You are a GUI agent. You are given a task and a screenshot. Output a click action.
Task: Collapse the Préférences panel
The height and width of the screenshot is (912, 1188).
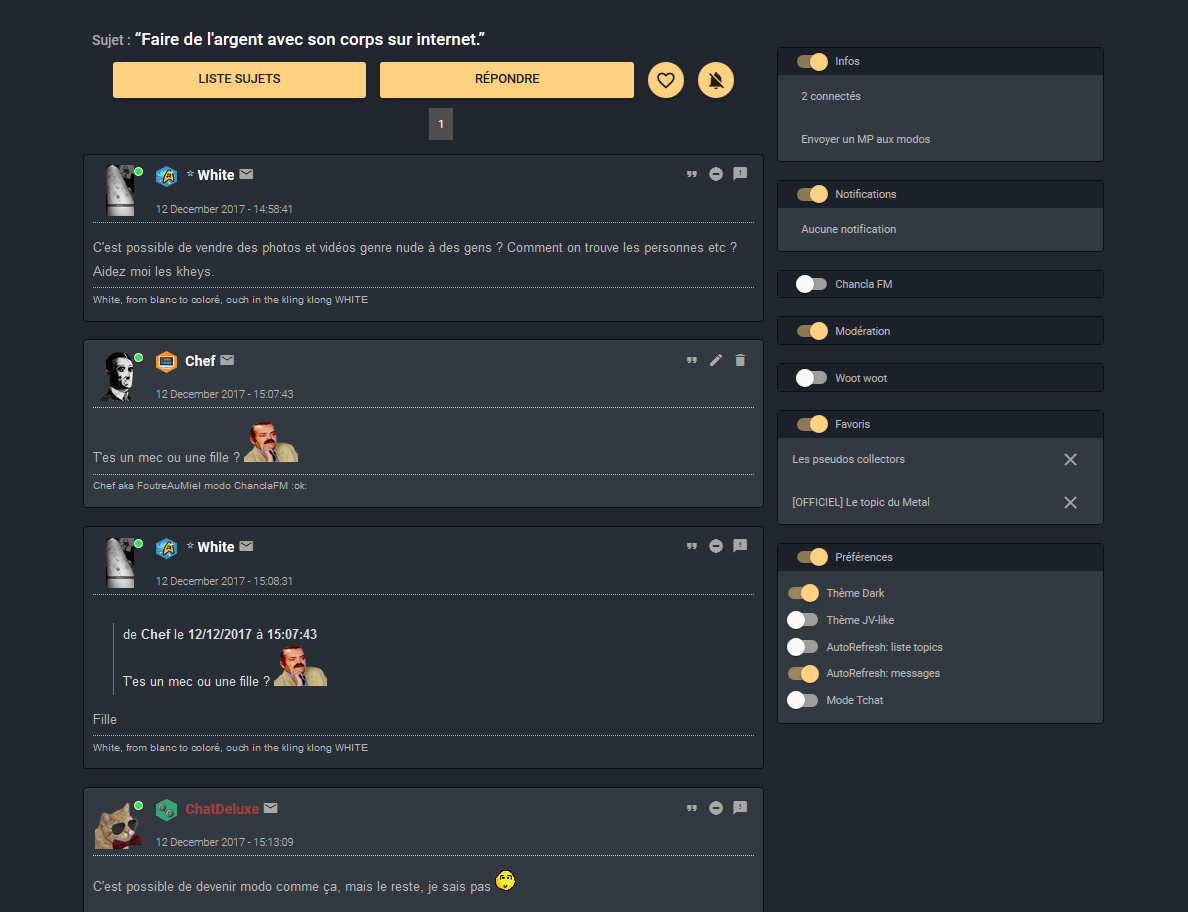(813, 557)
